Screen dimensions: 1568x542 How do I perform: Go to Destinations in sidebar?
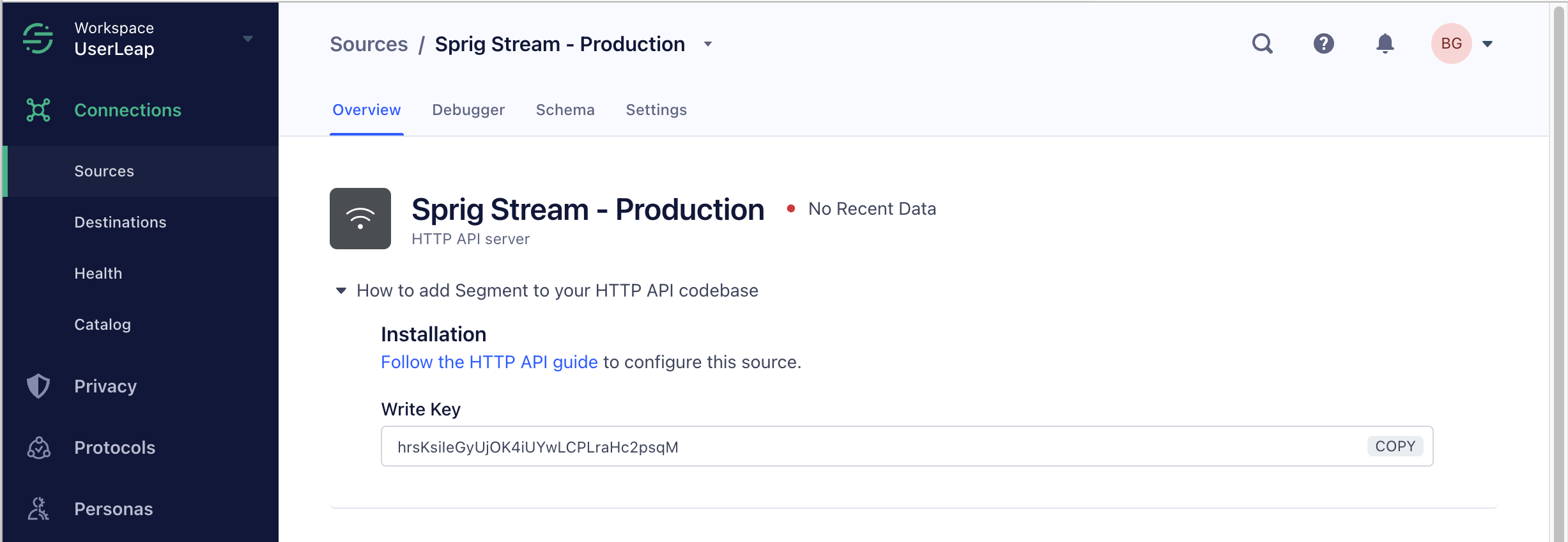click(120, 222)
